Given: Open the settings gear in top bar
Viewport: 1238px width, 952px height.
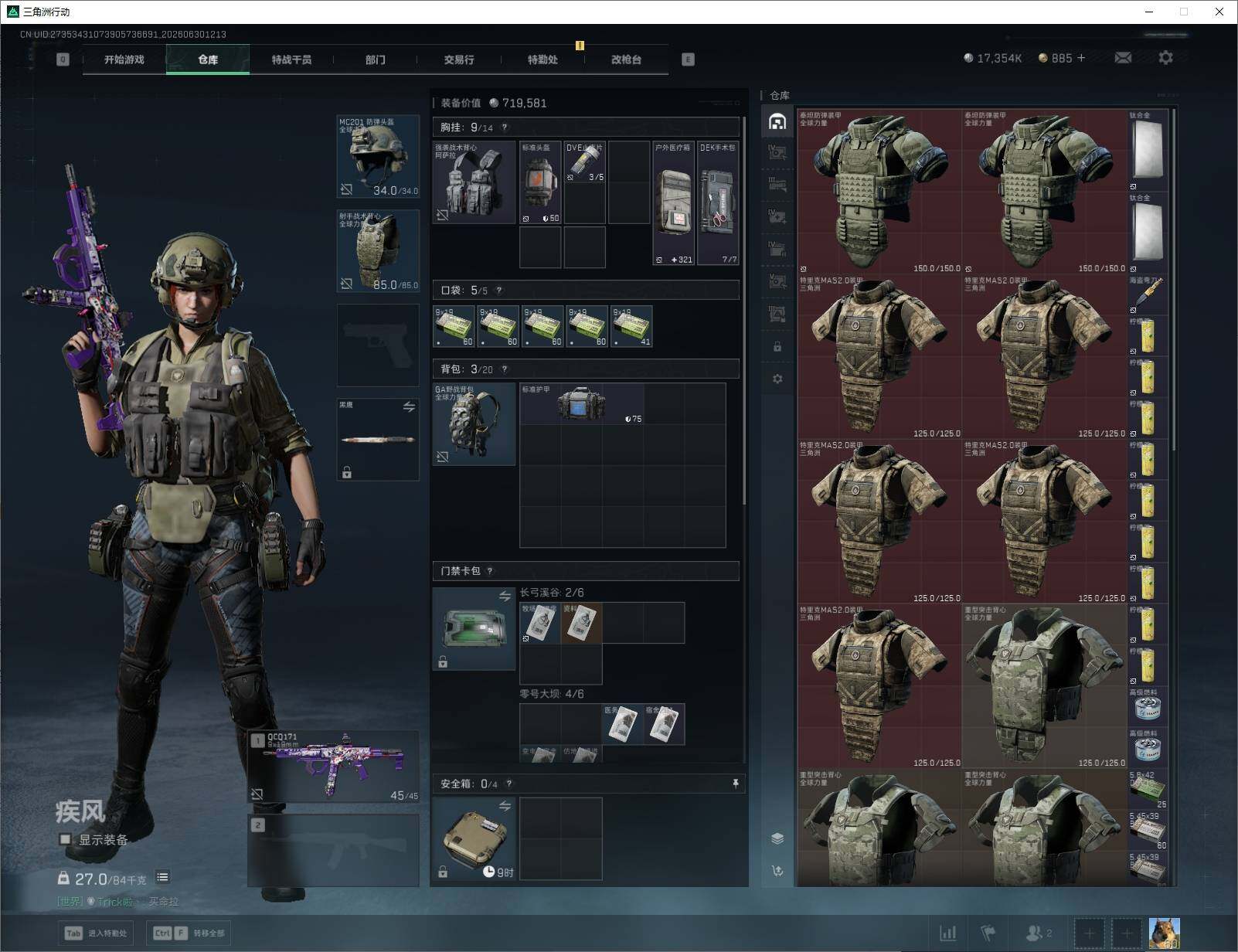Looking at the screenshot, I should coord(1165,58).
